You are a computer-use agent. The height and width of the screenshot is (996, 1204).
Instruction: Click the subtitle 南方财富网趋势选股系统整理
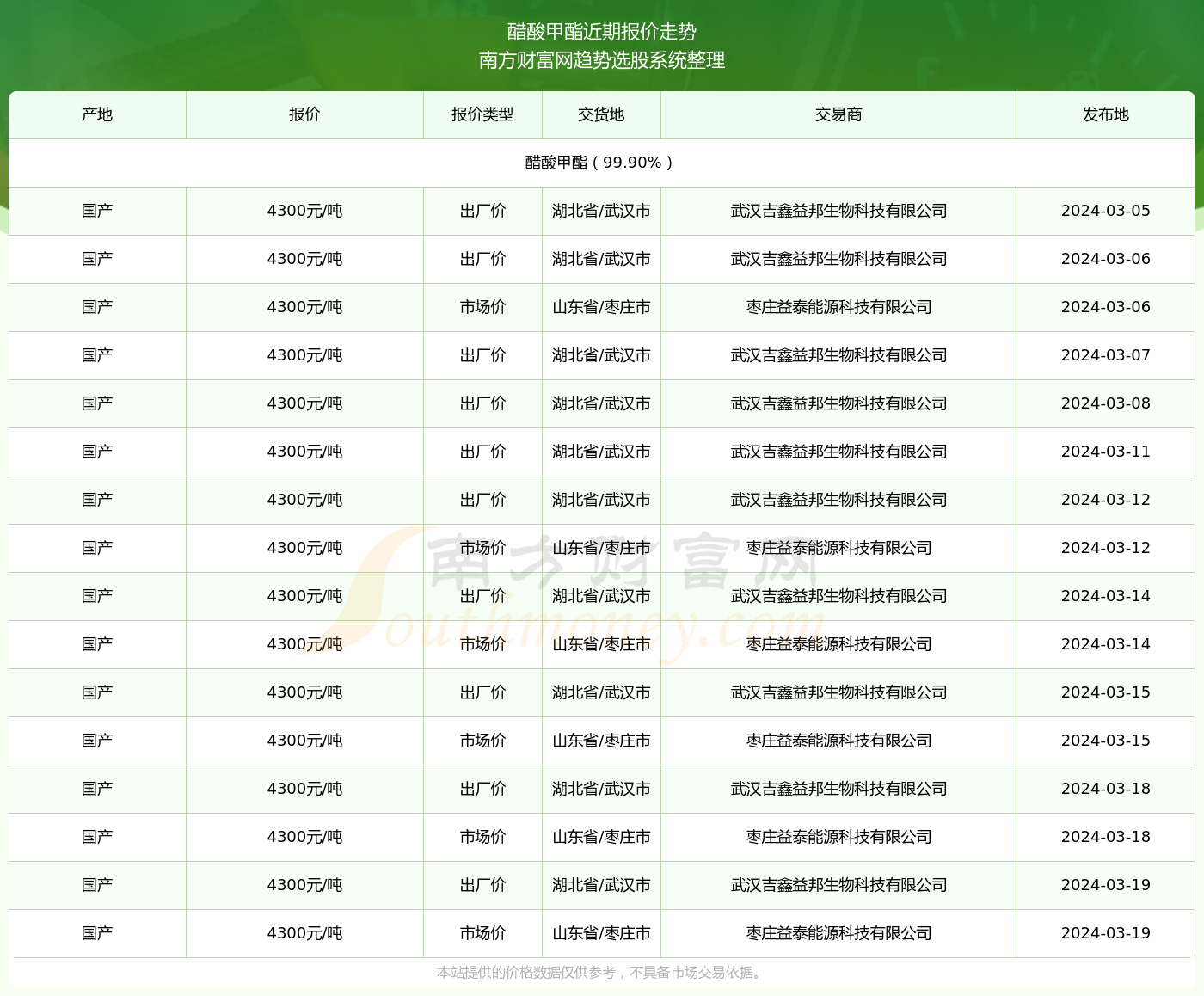click(601, 60)
